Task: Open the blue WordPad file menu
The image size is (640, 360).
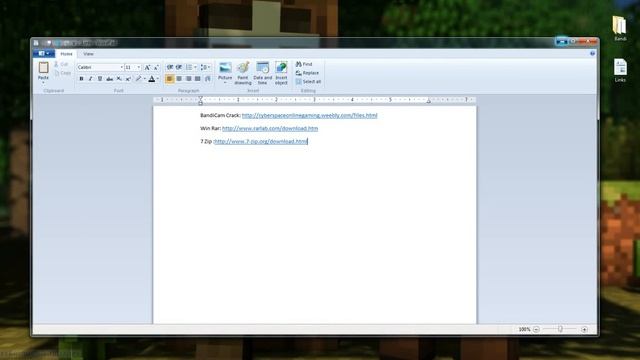Action: point(43,53)
